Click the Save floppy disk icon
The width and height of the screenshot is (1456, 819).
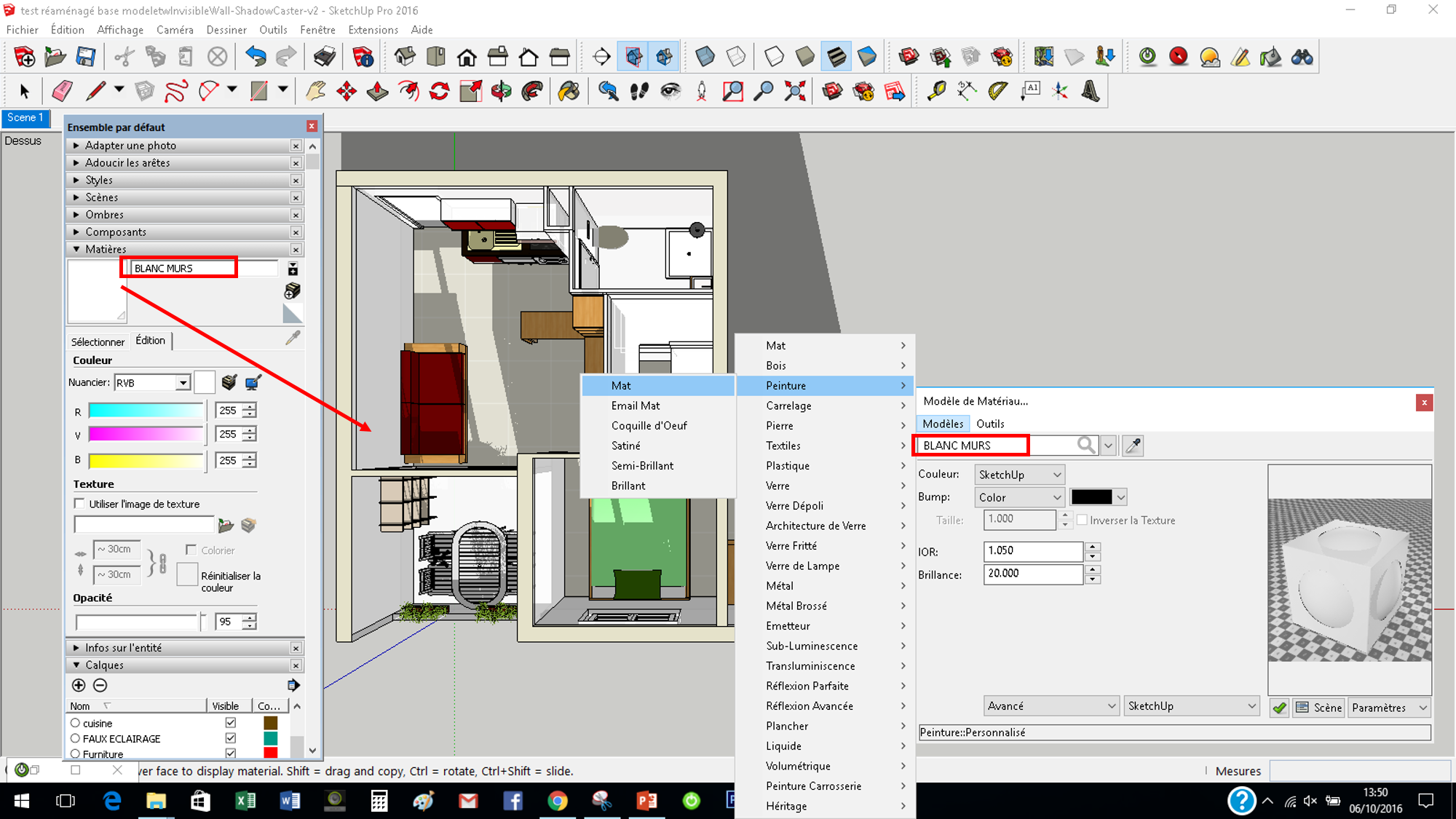[x=86, y=56]
